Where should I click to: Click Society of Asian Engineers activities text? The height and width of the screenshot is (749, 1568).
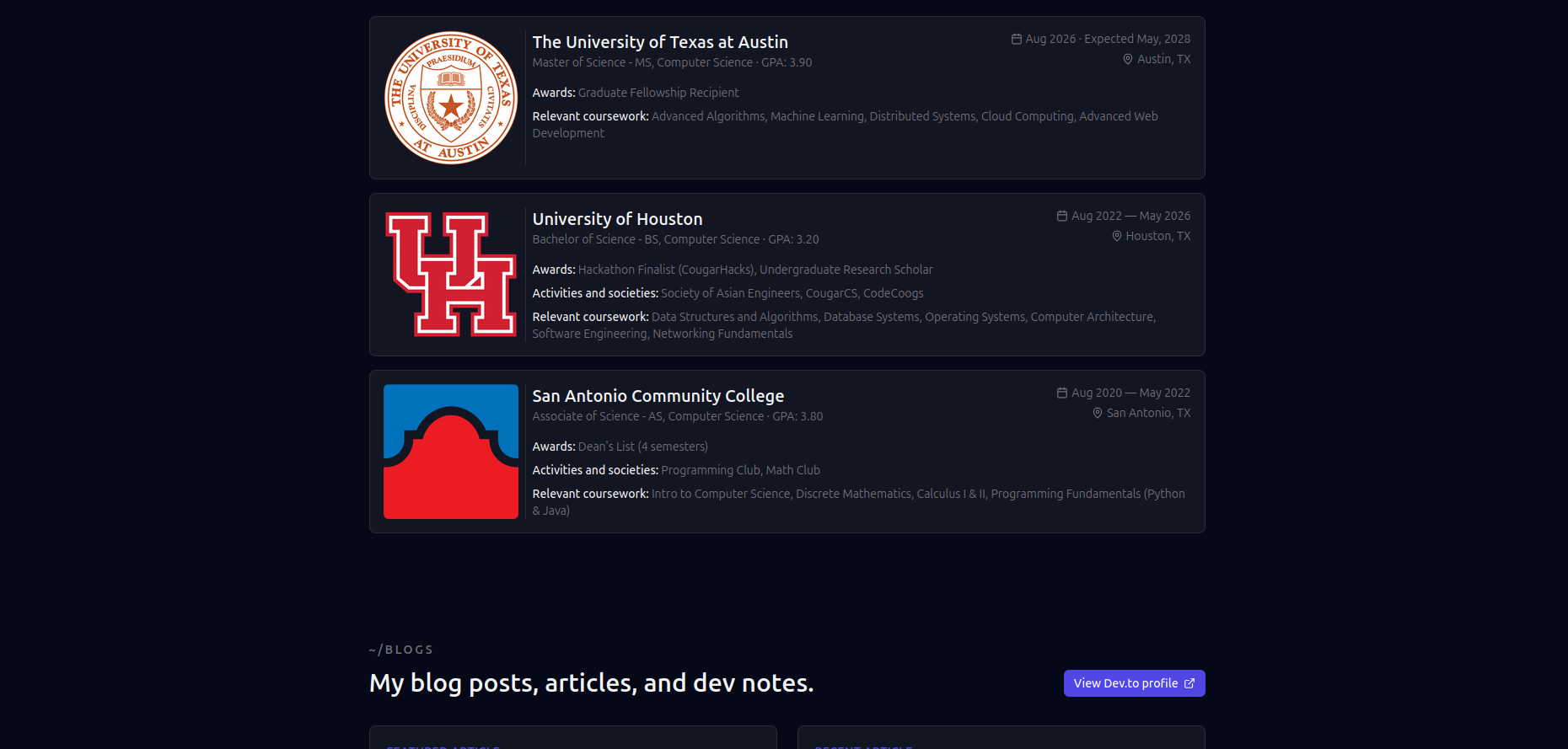tap(731, 293)
